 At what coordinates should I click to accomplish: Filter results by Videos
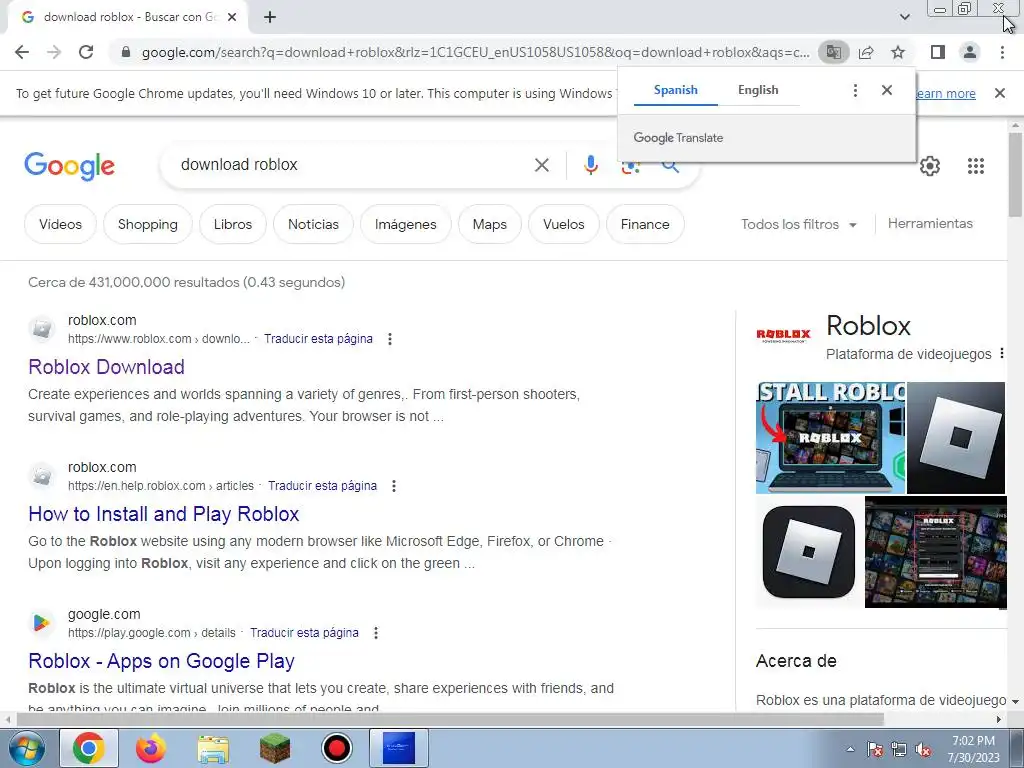tap(60, 224)
